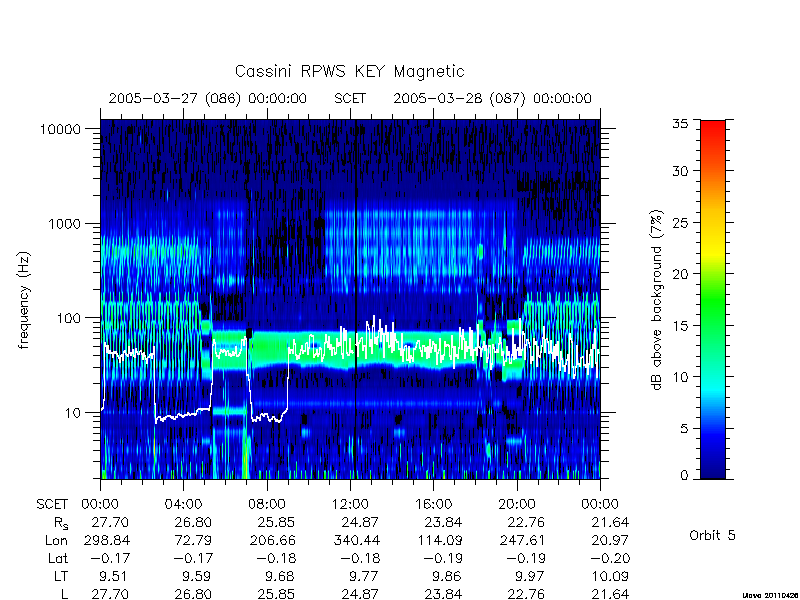Click the spectrogram plot area
Viewport: 800px width, 600px height.
350,299
